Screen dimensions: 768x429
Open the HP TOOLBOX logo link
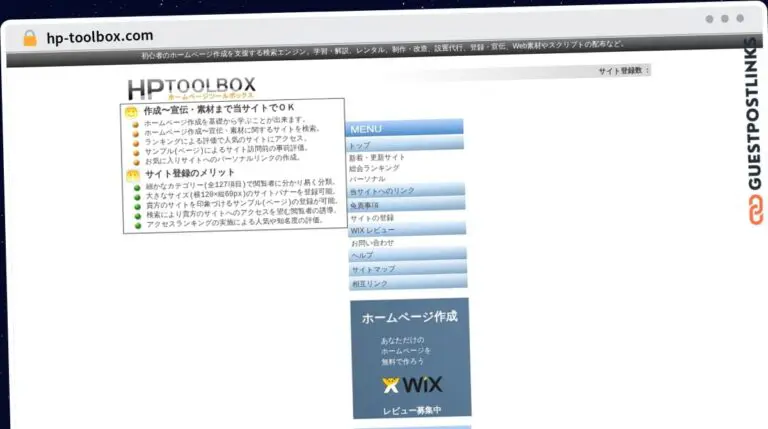(192, 88)
